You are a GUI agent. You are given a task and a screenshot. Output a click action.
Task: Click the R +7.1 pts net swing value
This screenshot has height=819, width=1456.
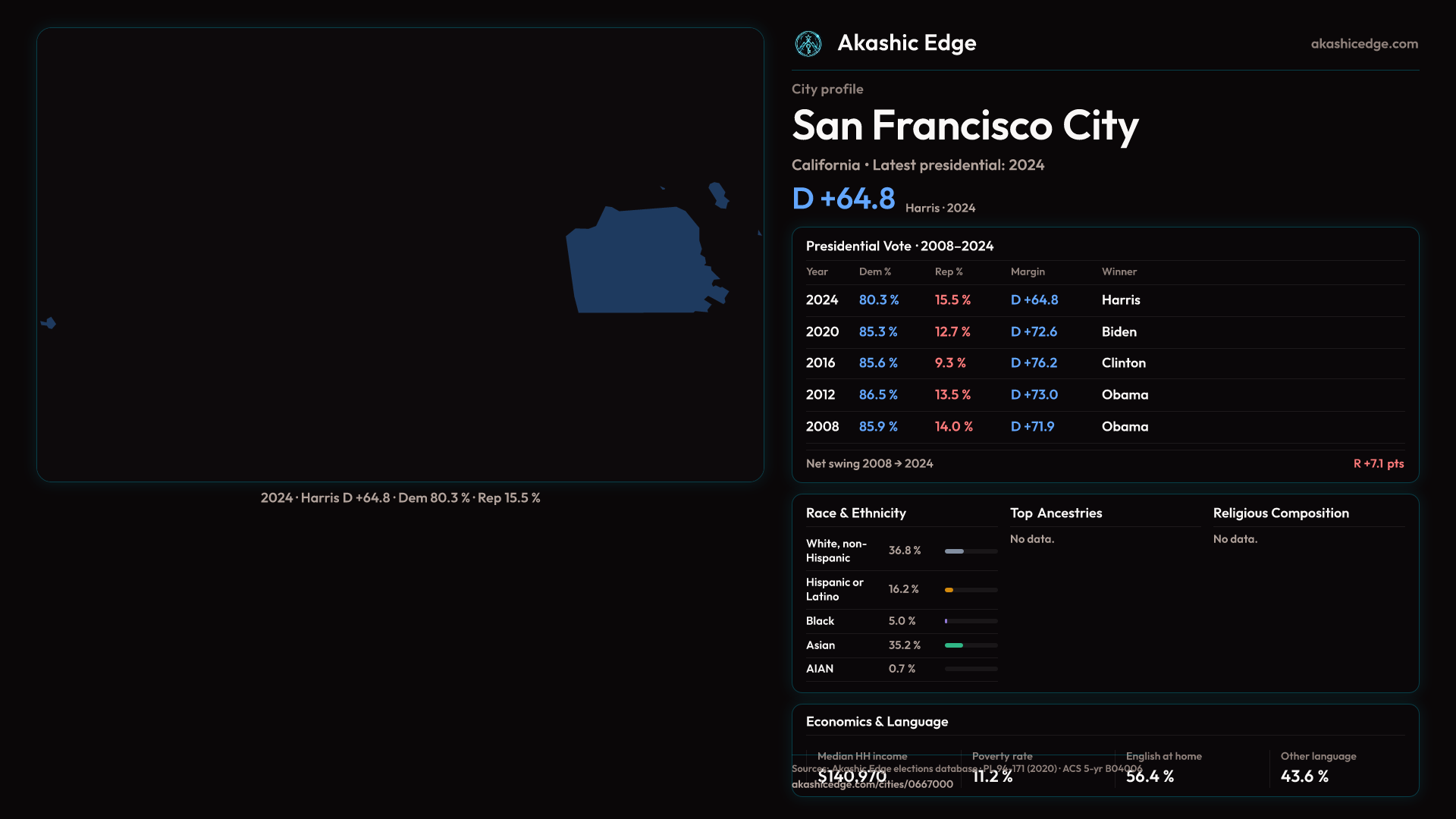coord(1378,463)
